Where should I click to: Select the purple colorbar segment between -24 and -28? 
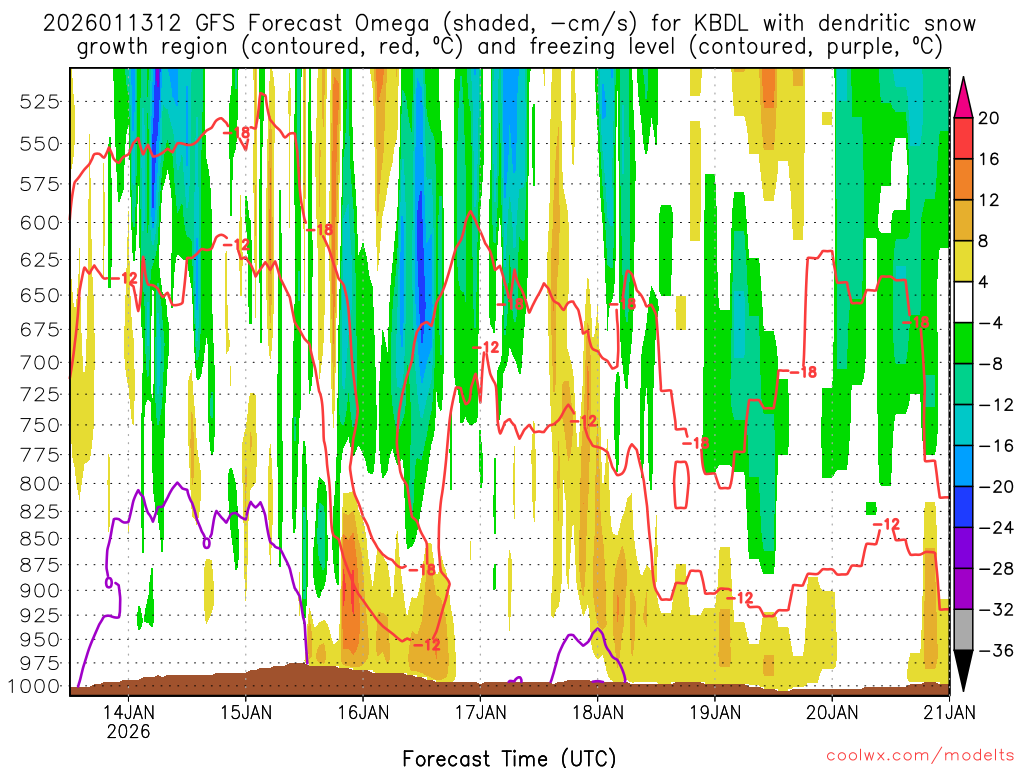pos(963,548)
